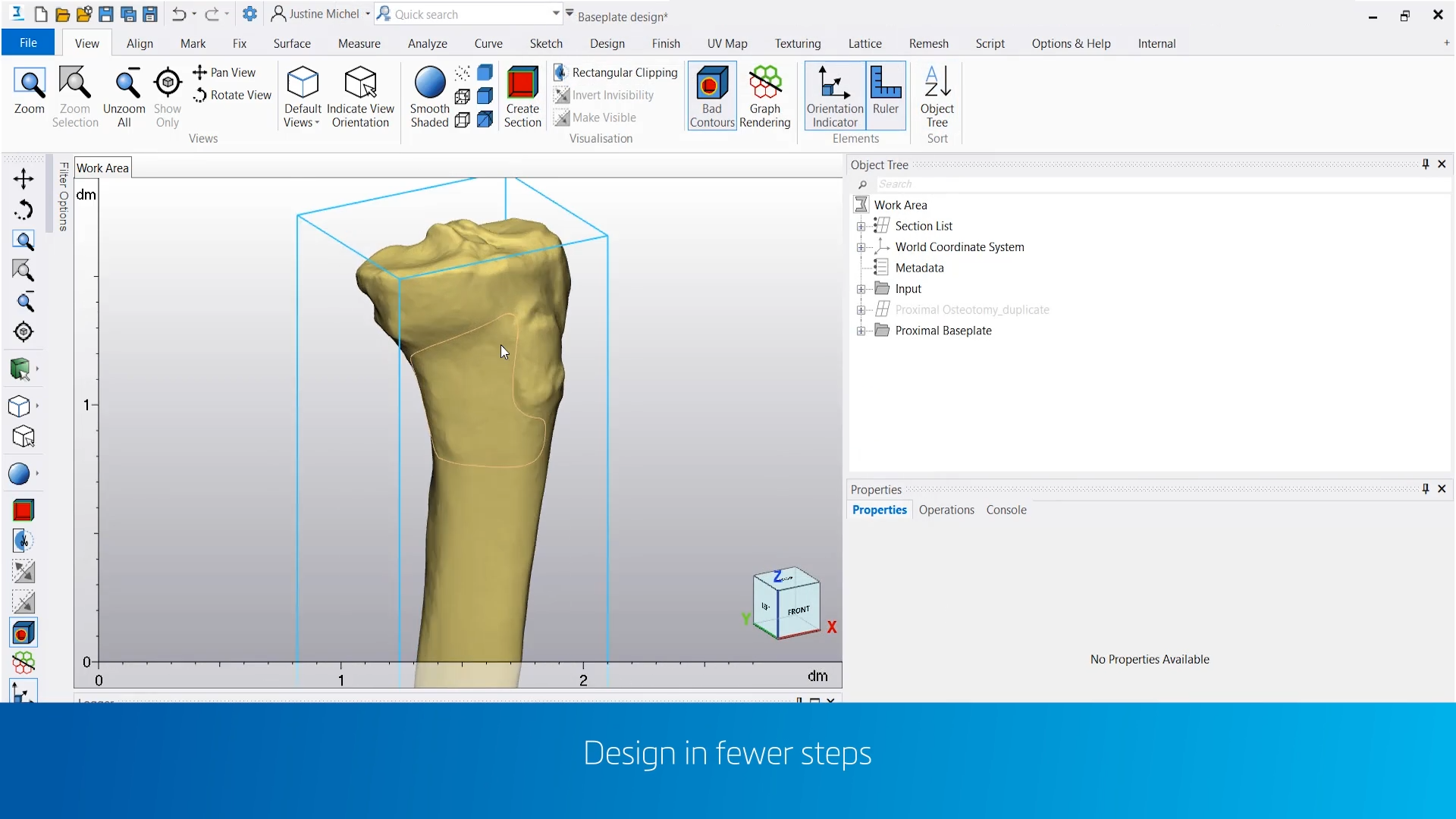1456x819 pixels.
Task: Pin the Properties panel
Action: (x=1426, y=489)
